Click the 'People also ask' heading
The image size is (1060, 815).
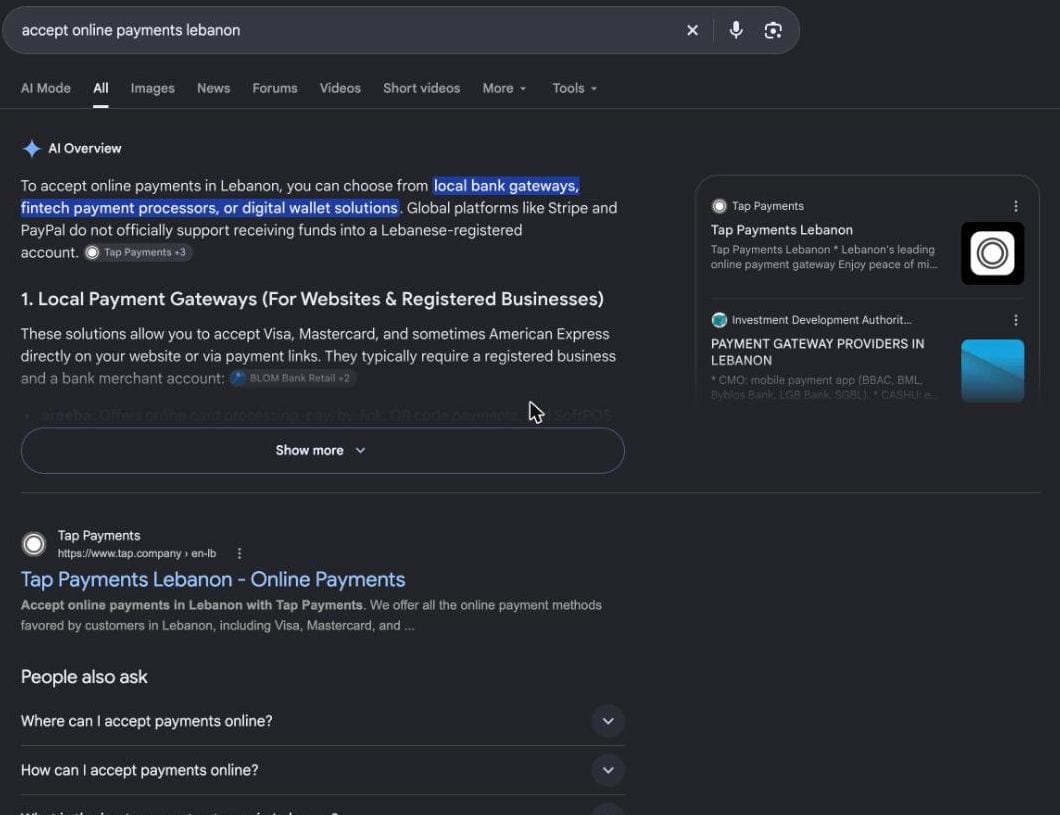click(84, 677)
